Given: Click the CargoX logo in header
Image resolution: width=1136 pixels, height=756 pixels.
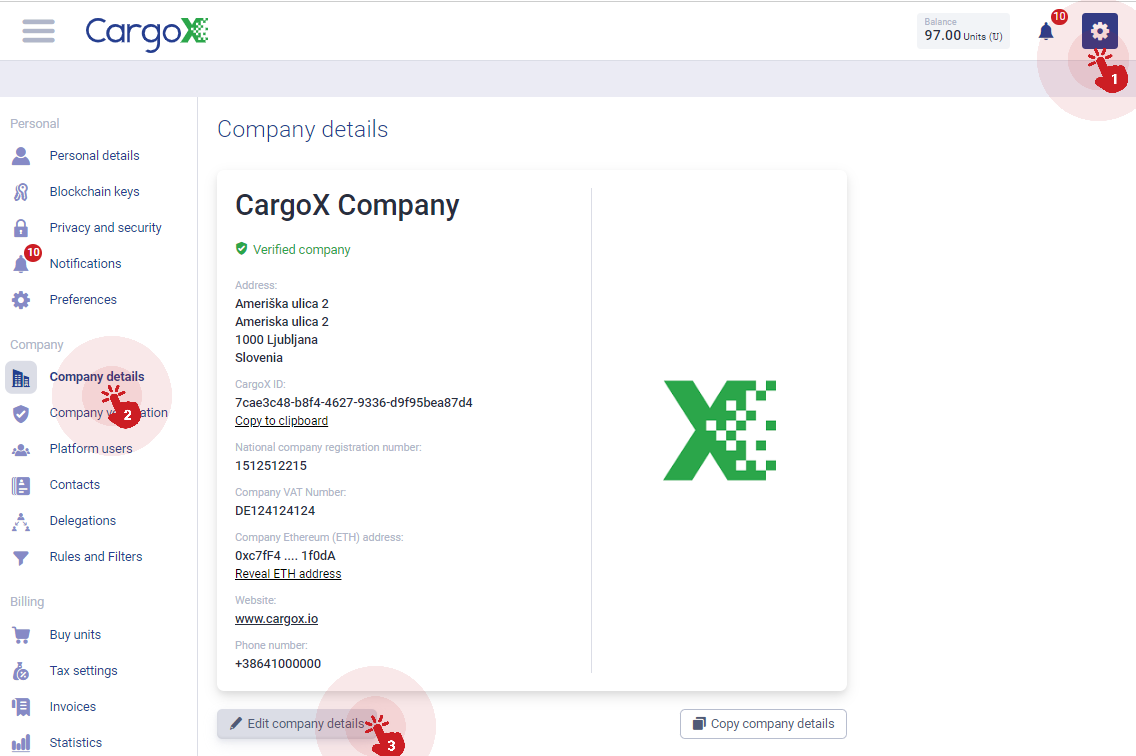Looking at the screenshot, I should (147, 33).
